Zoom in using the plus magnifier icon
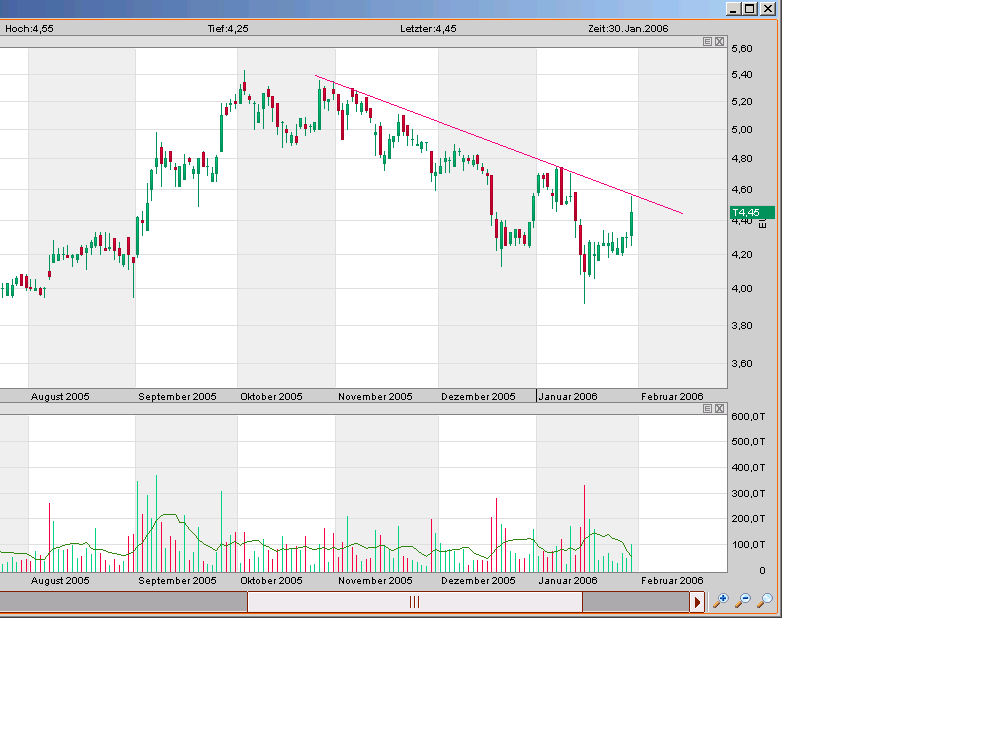Viewport: 995px width, 751px height. (721, 600)
